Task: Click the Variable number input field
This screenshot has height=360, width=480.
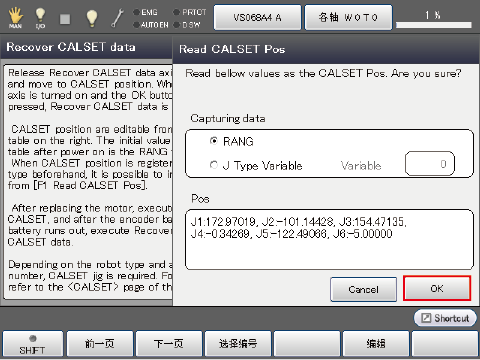Action: click(430, 164)
